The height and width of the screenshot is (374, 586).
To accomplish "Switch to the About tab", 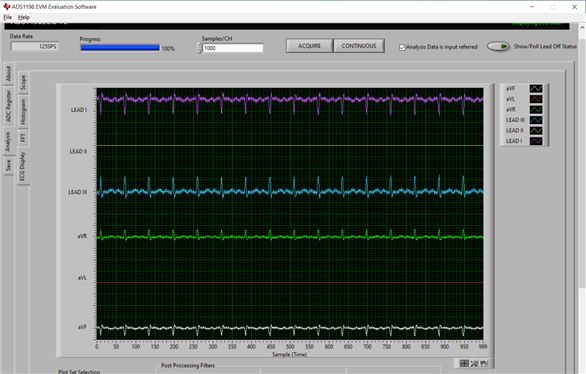I will (9, 74).
